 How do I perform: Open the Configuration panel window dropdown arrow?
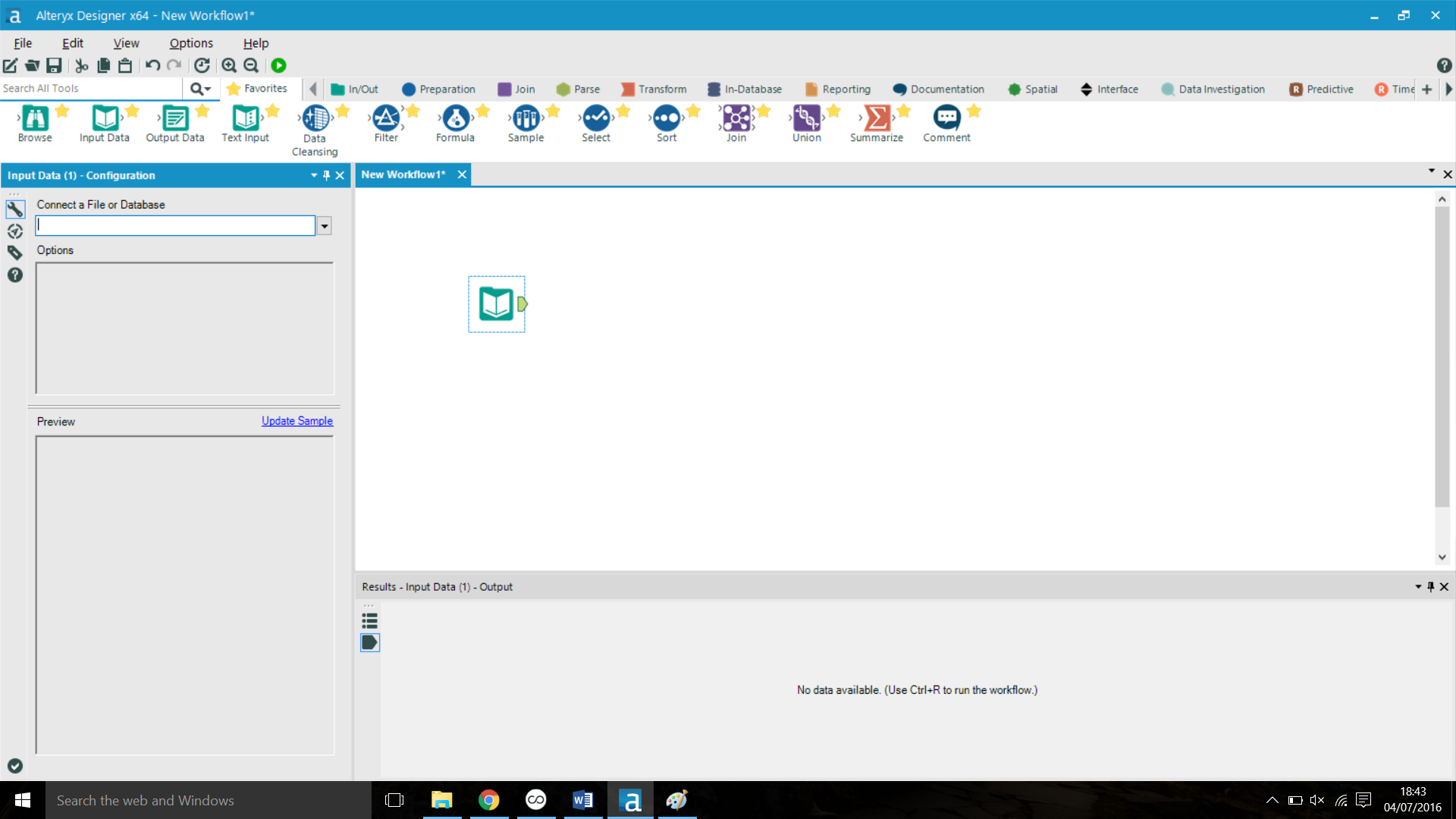pos(313,175)
